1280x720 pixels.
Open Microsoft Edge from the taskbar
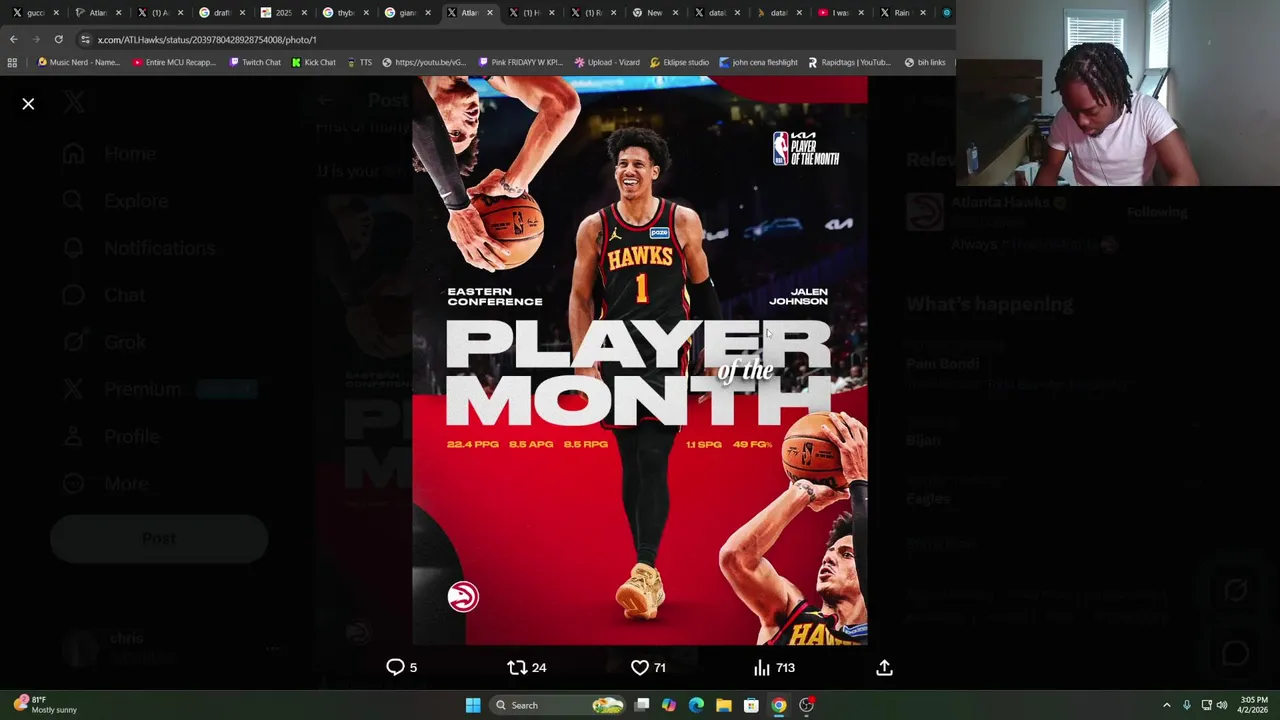coord(696,705)
